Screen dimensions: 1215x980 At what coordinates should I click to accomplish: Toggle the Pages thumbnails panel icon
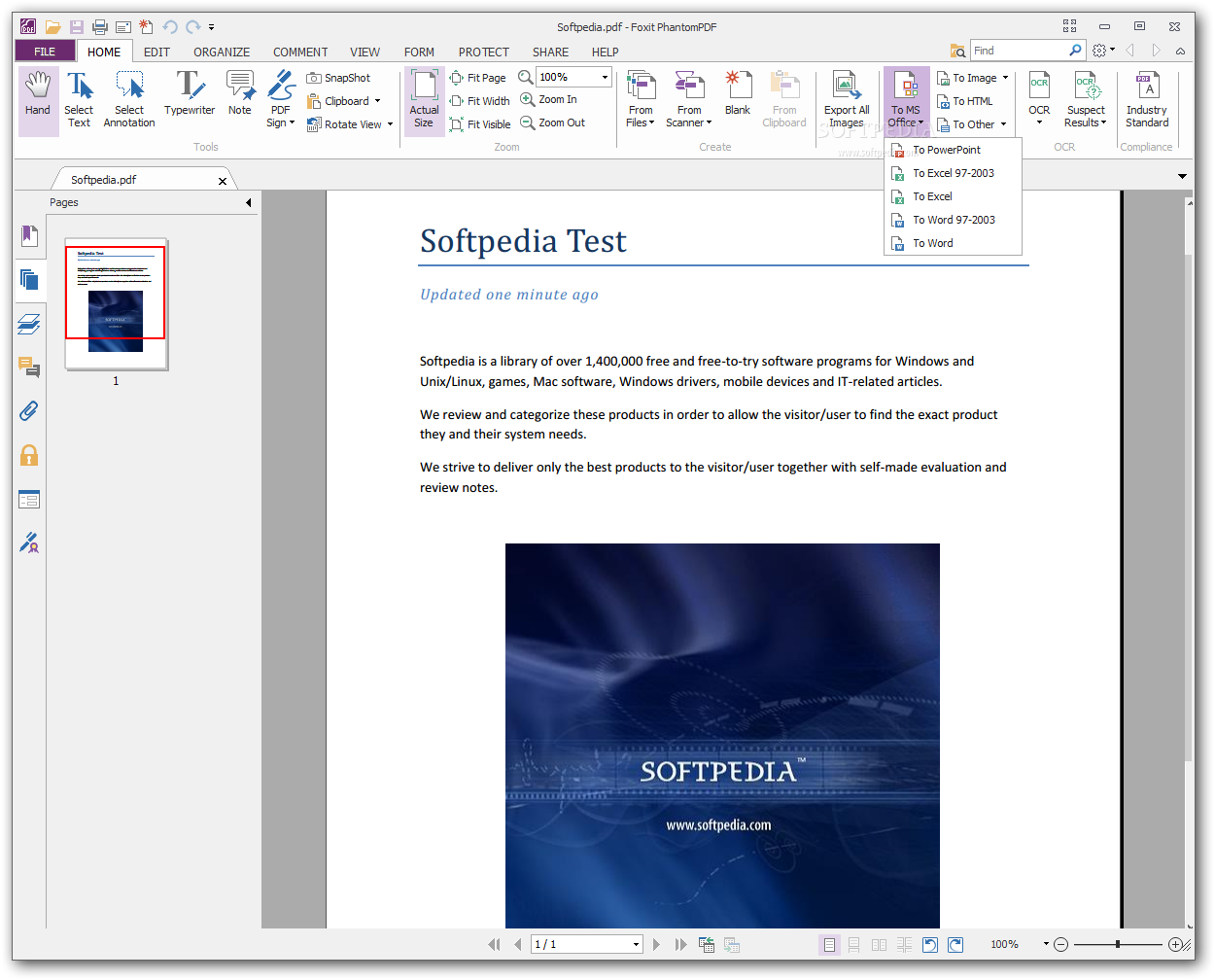point(29,280)
